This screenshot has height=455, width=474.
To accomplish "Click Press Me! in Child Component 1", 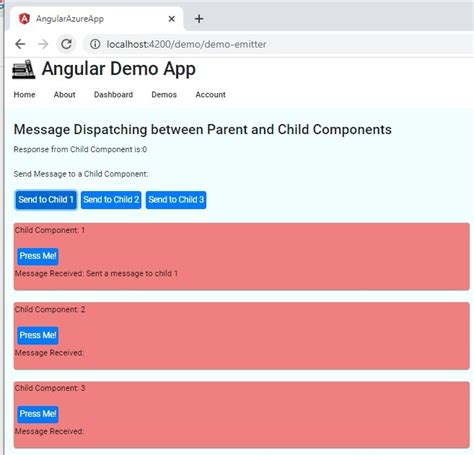I will click(38, 256).
